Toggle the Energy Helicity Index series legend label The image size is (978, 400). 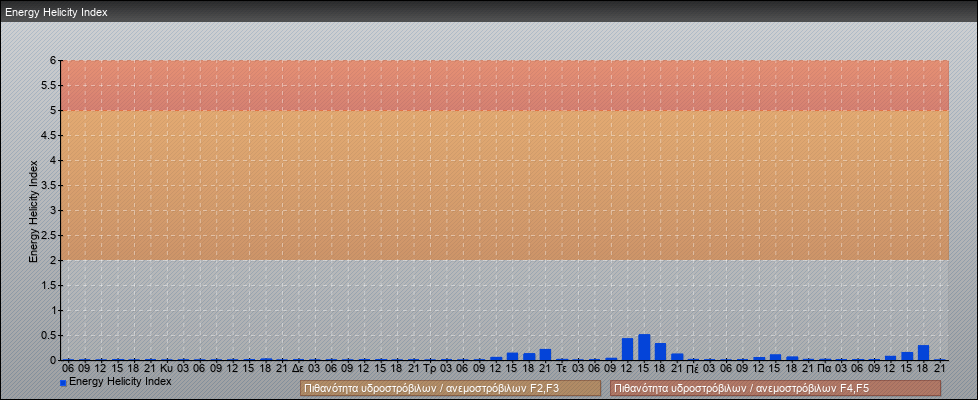(x=120, y=381)
